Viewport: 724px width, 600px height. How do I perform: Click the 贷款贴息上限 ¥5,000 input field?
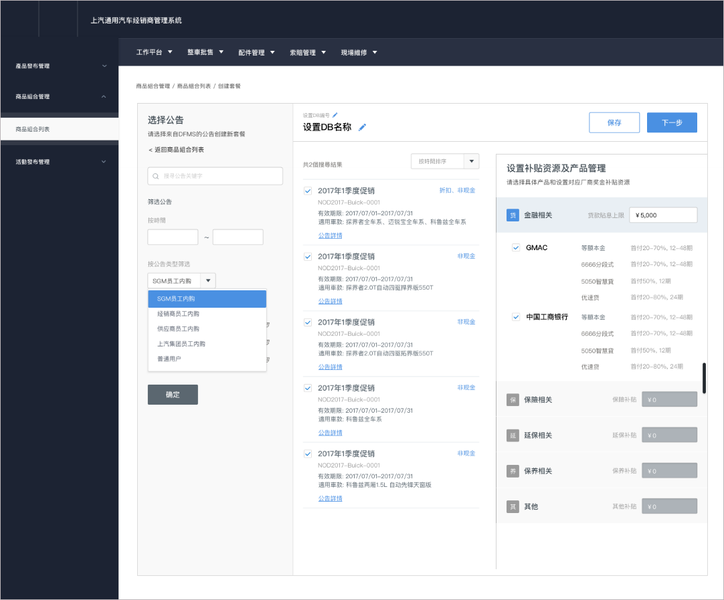point(663,215)
